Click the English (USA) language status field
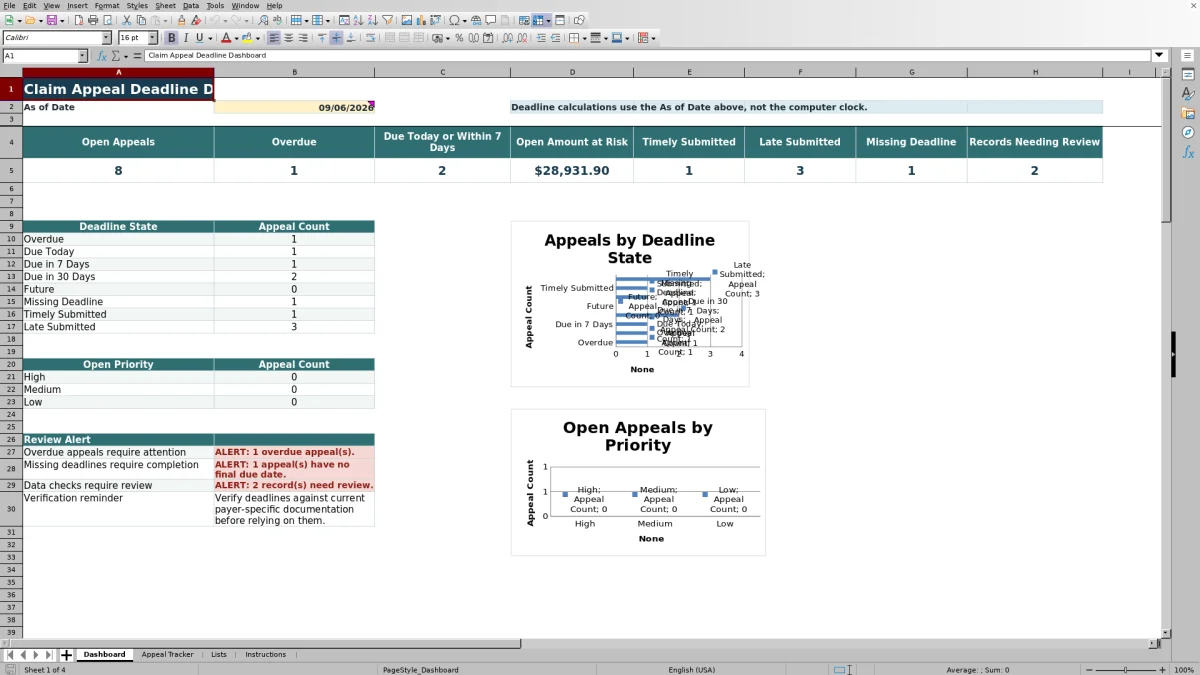Viewport: 1200px width, 675px height. 692,670
